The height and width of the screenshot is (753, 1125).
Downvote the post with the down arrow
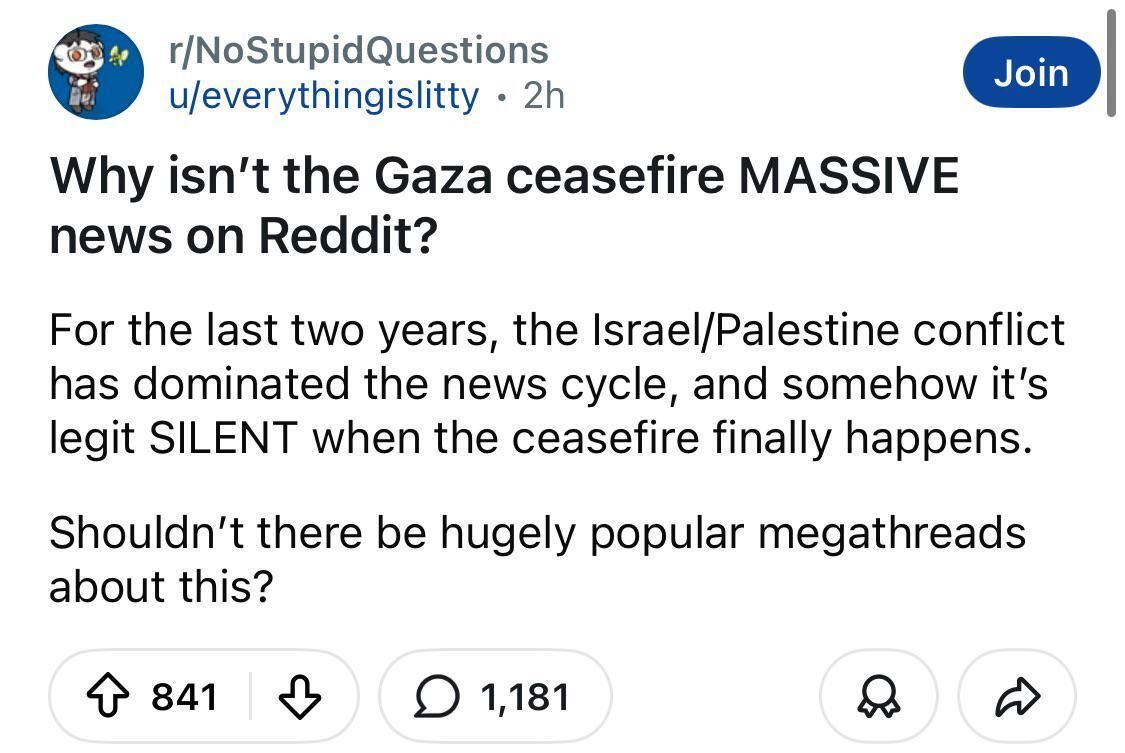tap(299, 695)
